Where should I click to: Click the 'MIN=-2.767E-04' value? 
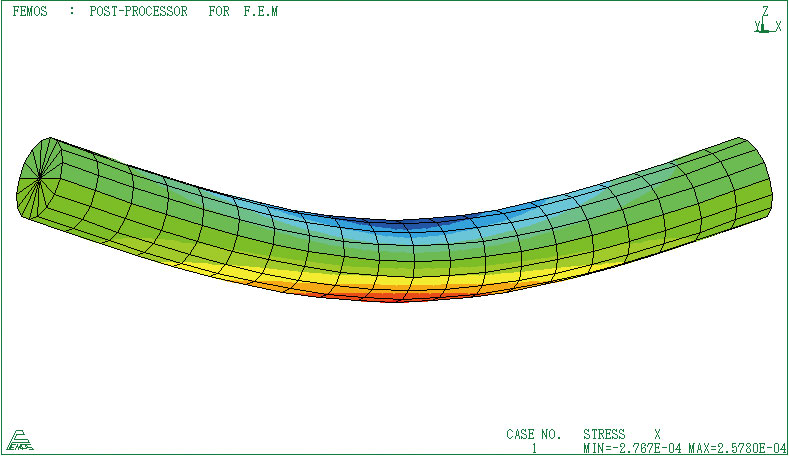[x=633, y=448]
